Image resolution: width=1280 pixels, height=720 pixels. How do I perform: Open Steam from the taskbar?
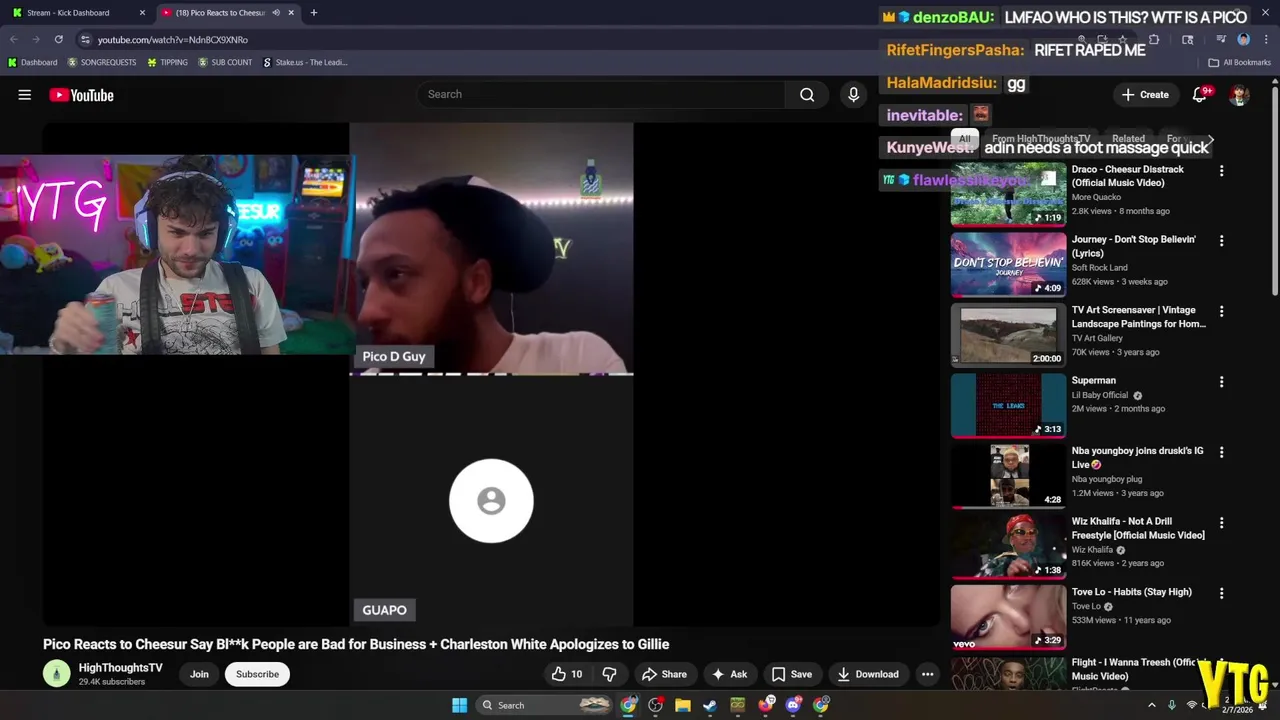(710, 705)
